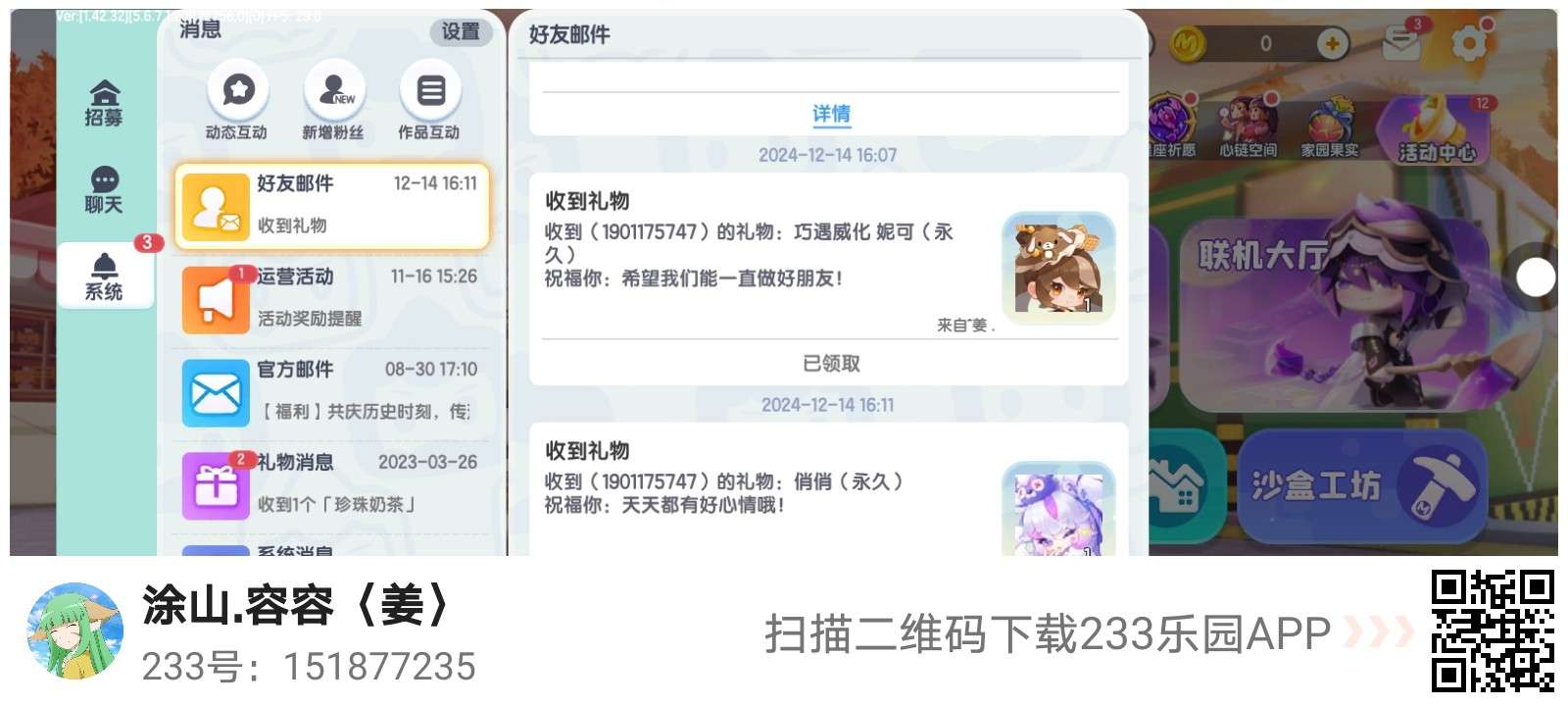Click the 详情 details link
The height and width of the screenshot is (706, 1568).
click(831, 114)
